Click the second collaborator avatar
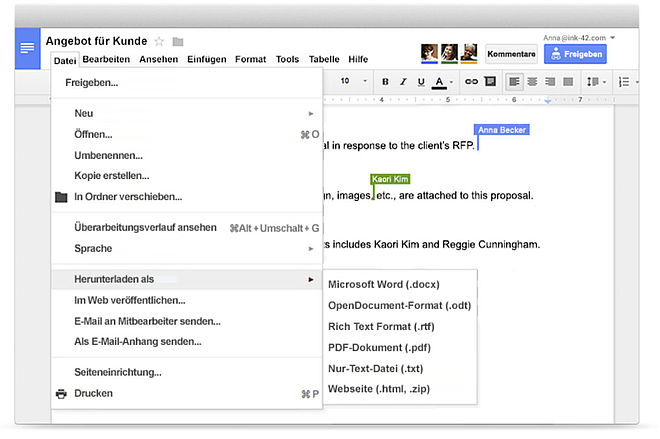660x439 pixels. tap(450, 53)
